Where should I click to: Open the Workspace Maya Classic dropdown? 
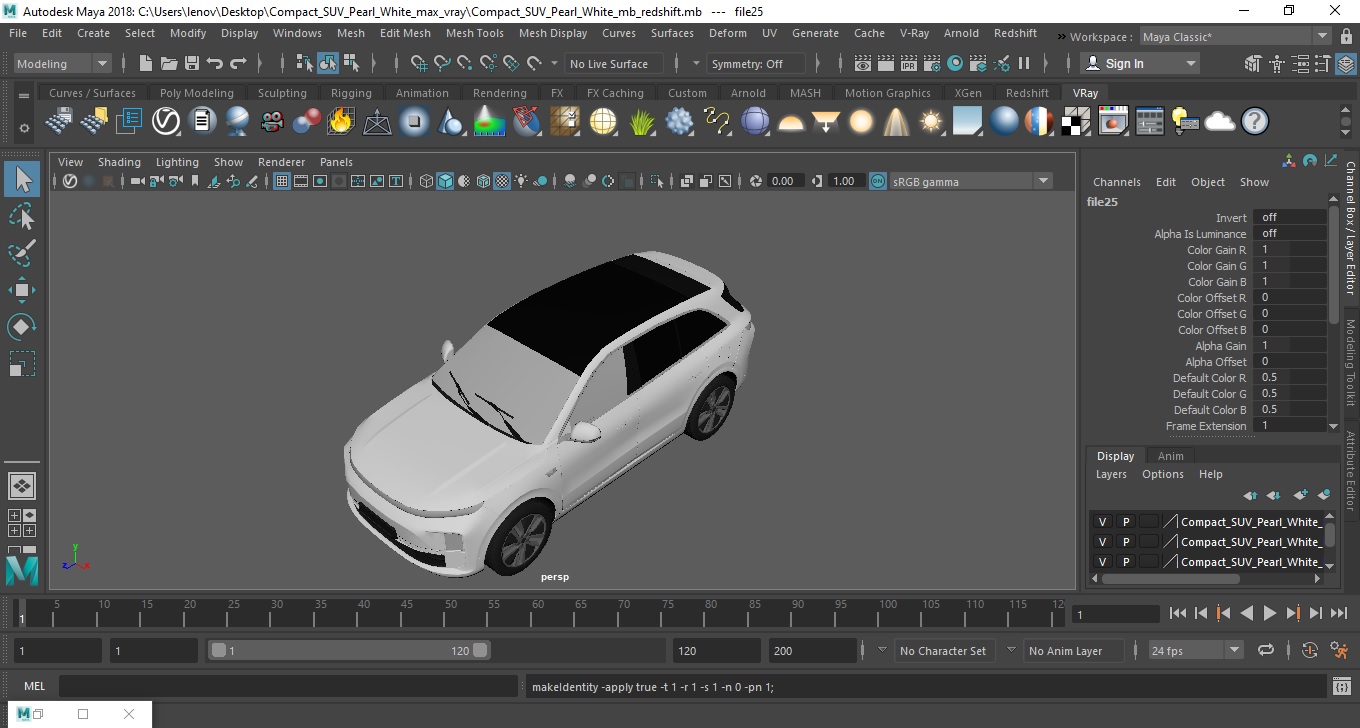1235,37
